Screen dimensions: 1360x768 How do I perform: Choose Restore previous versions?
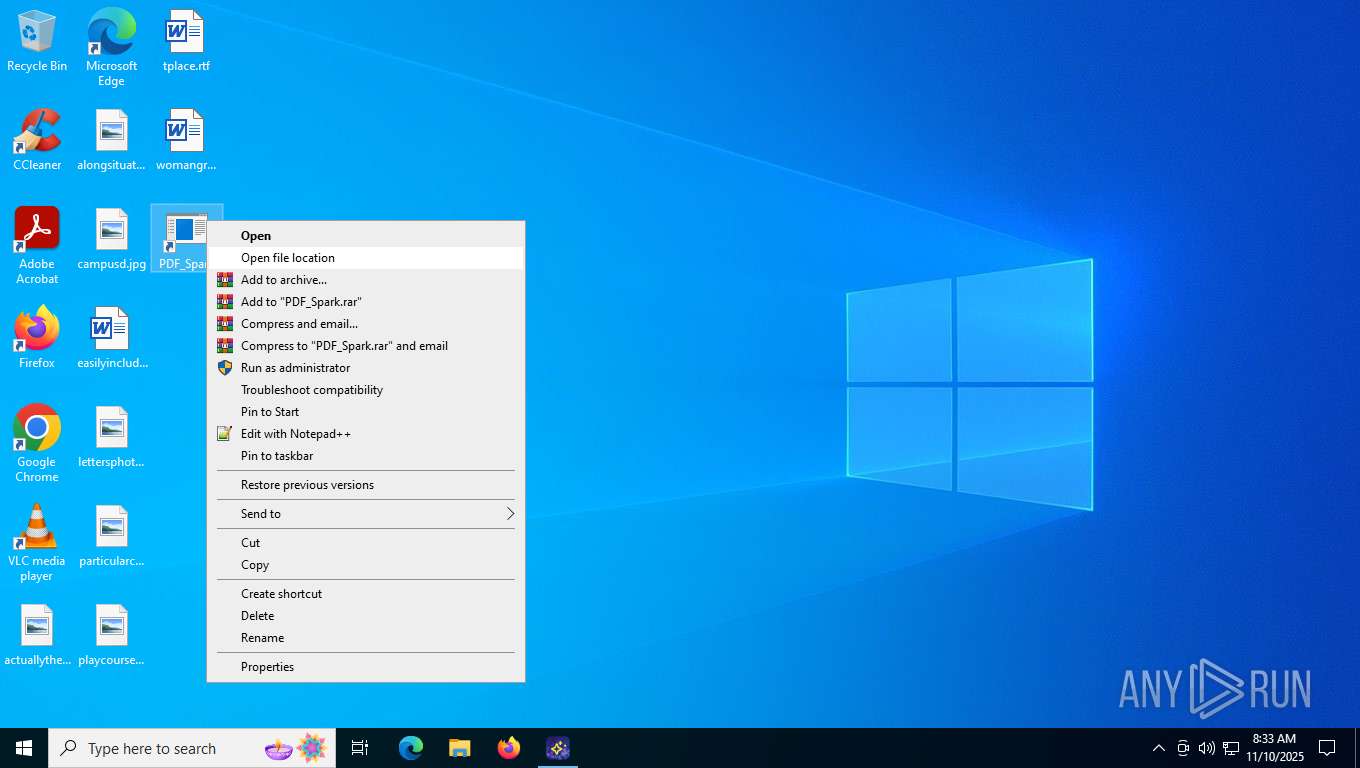(x=366, y=485)
